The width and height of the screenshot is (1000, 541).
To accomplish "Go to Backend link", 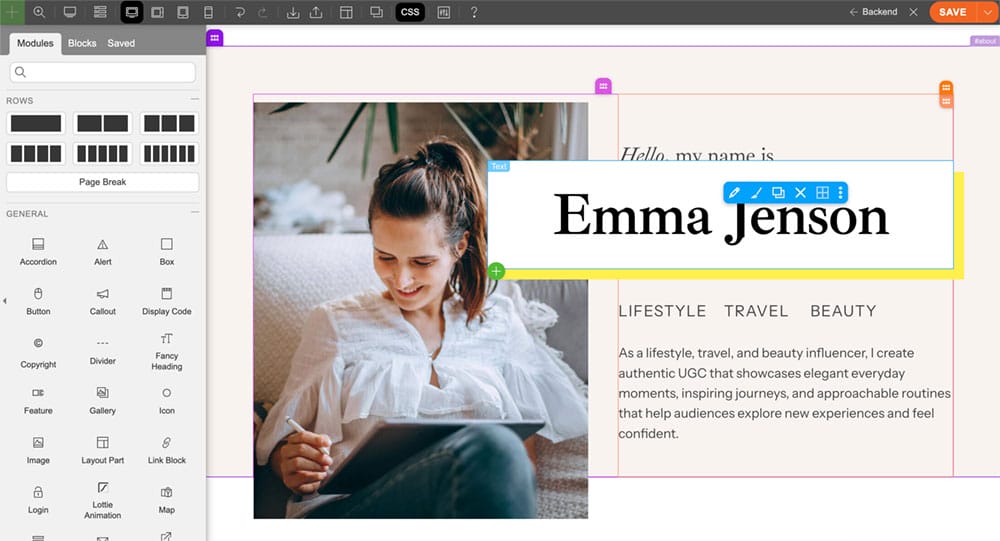I will click(x=872, y=12).
